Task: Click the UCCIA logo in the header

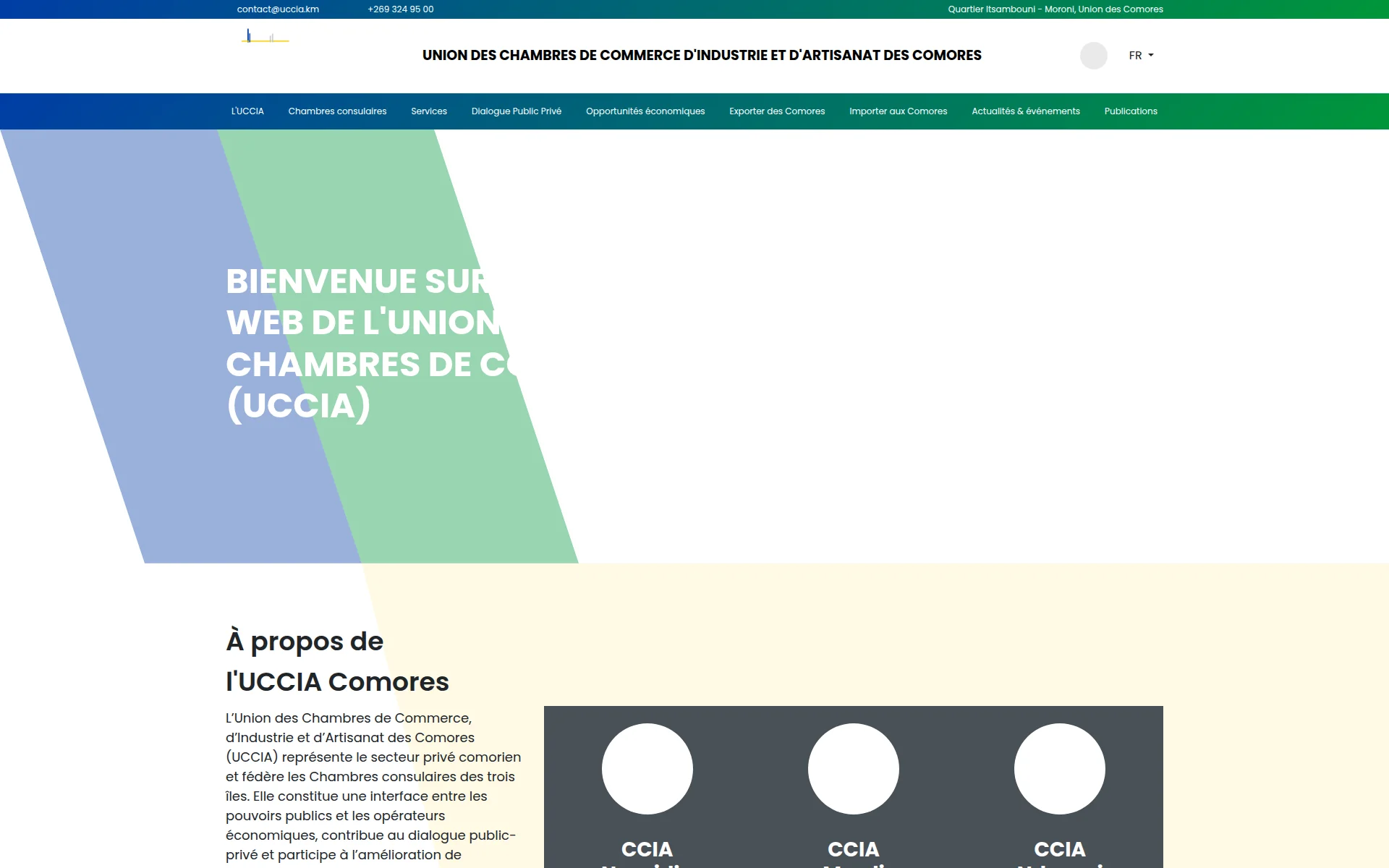Action: point(266,35)
